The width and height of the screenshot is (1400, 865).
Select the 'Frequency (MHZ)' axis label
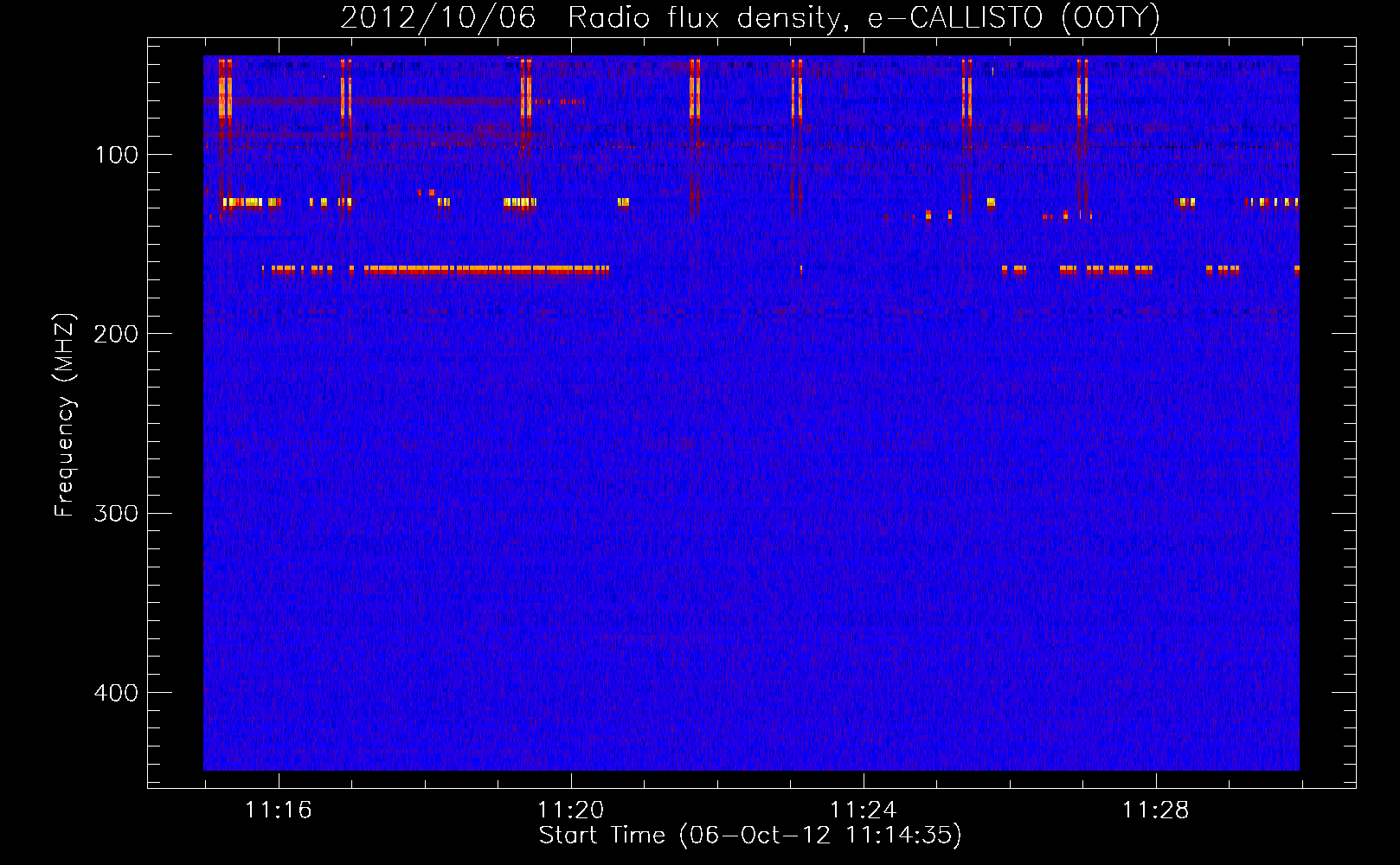[x=65, y=415]
